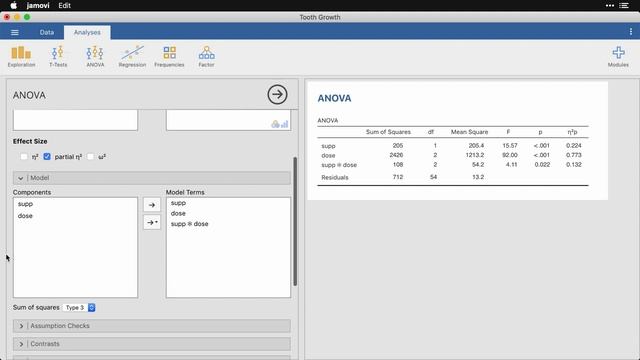The height and width of the screenshot is (360, 640).
Task: Expand the Contrasts section
Action: pyautogui.click(x=152, y=344)
